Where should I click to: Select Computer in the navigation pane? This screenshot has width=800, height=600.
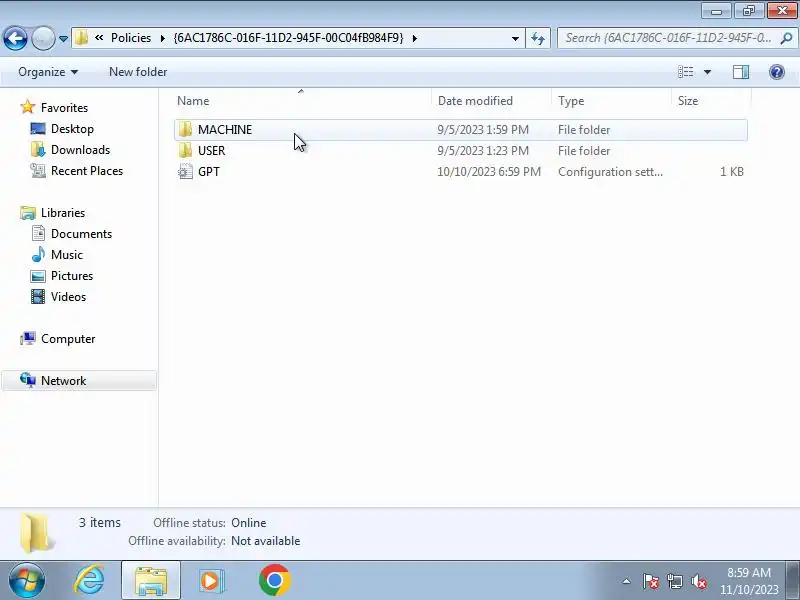(68, 339)
